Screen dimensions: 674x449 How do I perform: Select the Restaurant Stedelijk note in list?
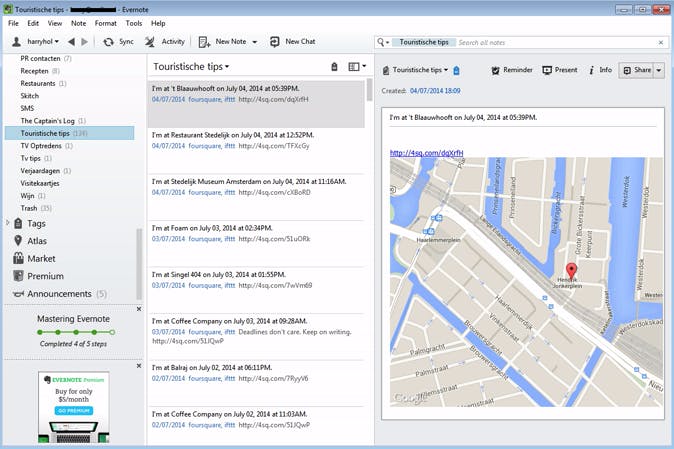click(x=257, y=139)
